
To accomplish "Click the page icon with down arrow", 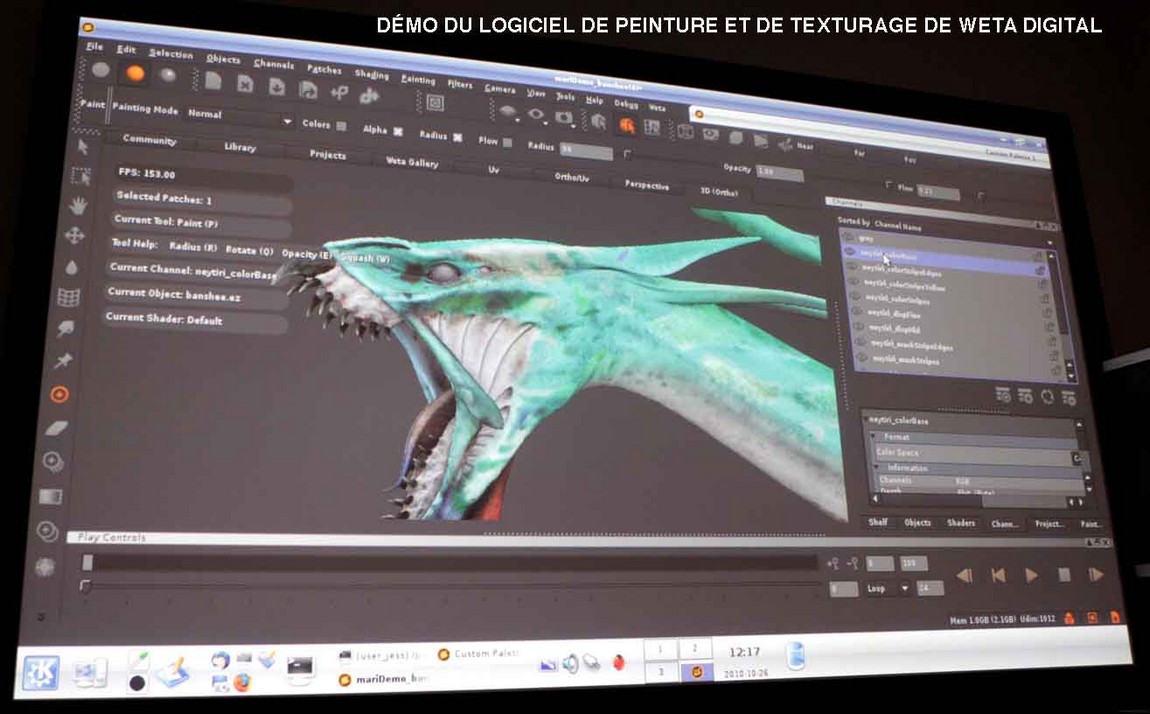I will [x=276, y=87].
